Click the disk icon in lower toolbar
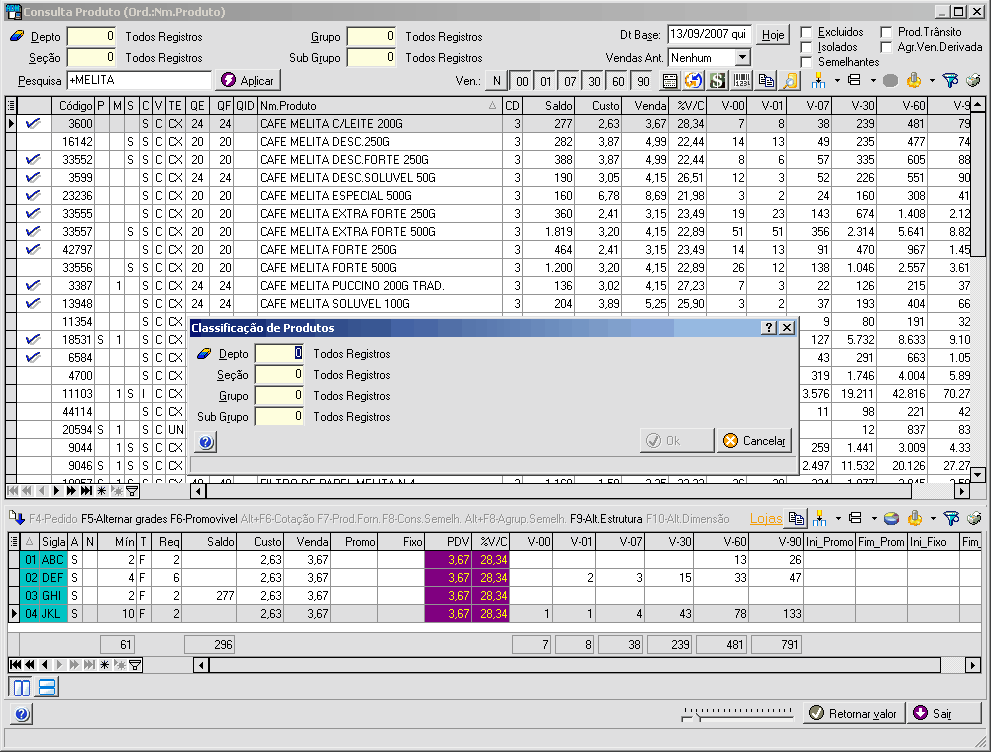This screenshot has width=991, height=752. pyautogui.click(x=891, y=519)
